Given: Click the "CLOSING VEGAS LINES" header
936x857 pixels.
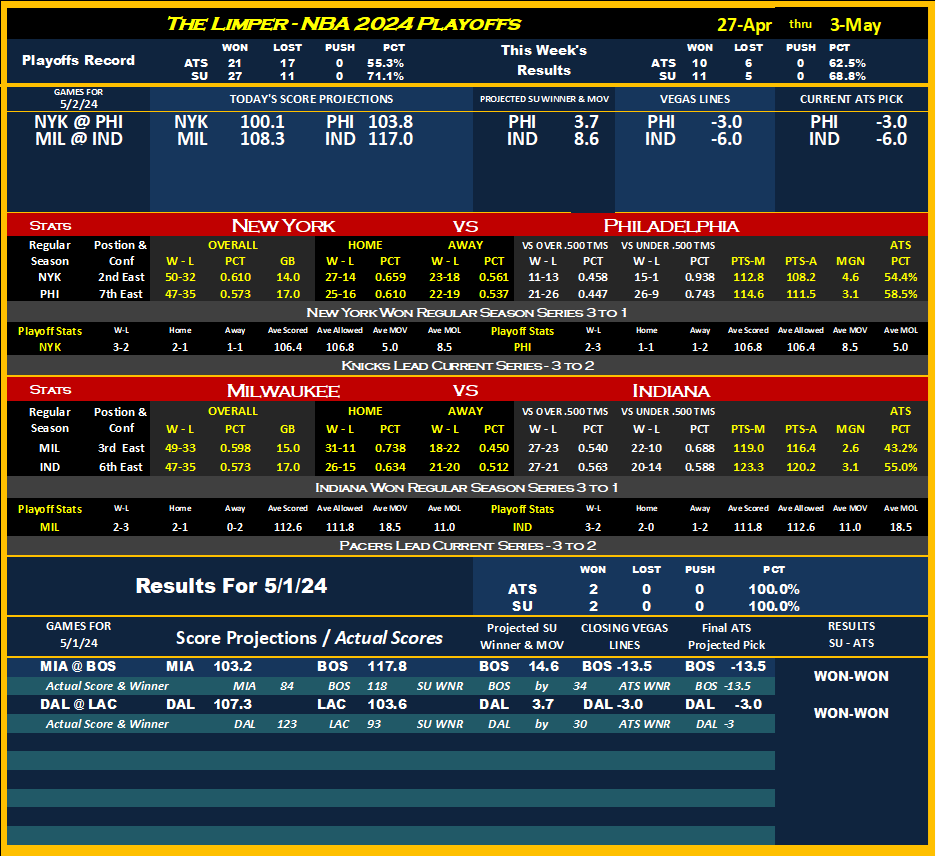Looking at the screenshot, I should 624,637.
